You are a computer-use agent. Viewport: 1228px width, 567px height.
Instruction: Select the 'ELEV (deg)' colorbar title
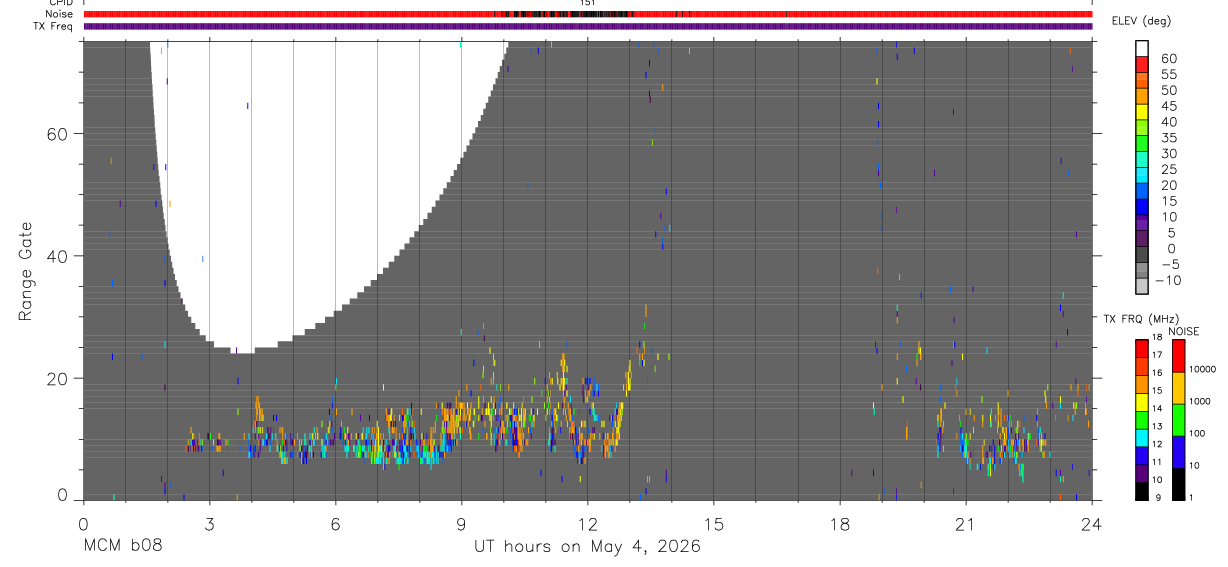[x=1142, y=21]
